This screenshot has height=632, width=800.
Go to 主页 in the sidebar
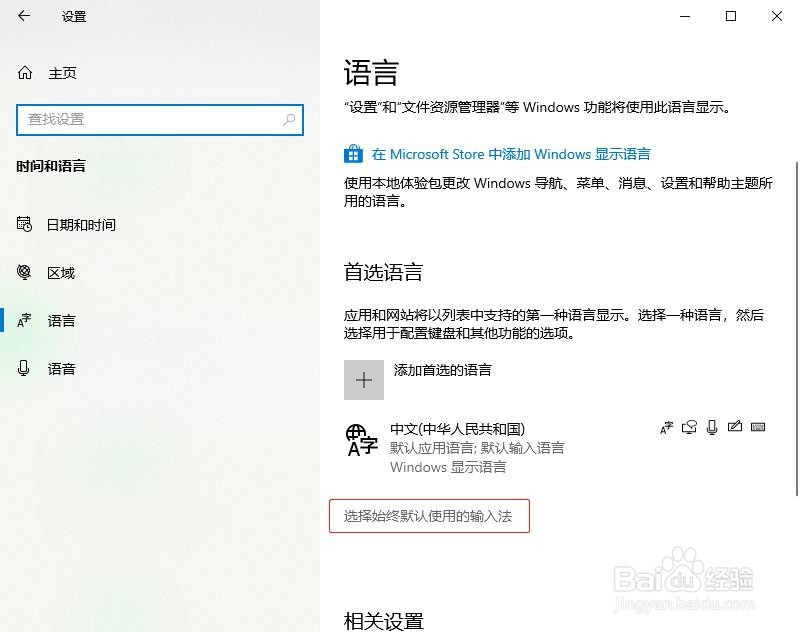point(62,73)
